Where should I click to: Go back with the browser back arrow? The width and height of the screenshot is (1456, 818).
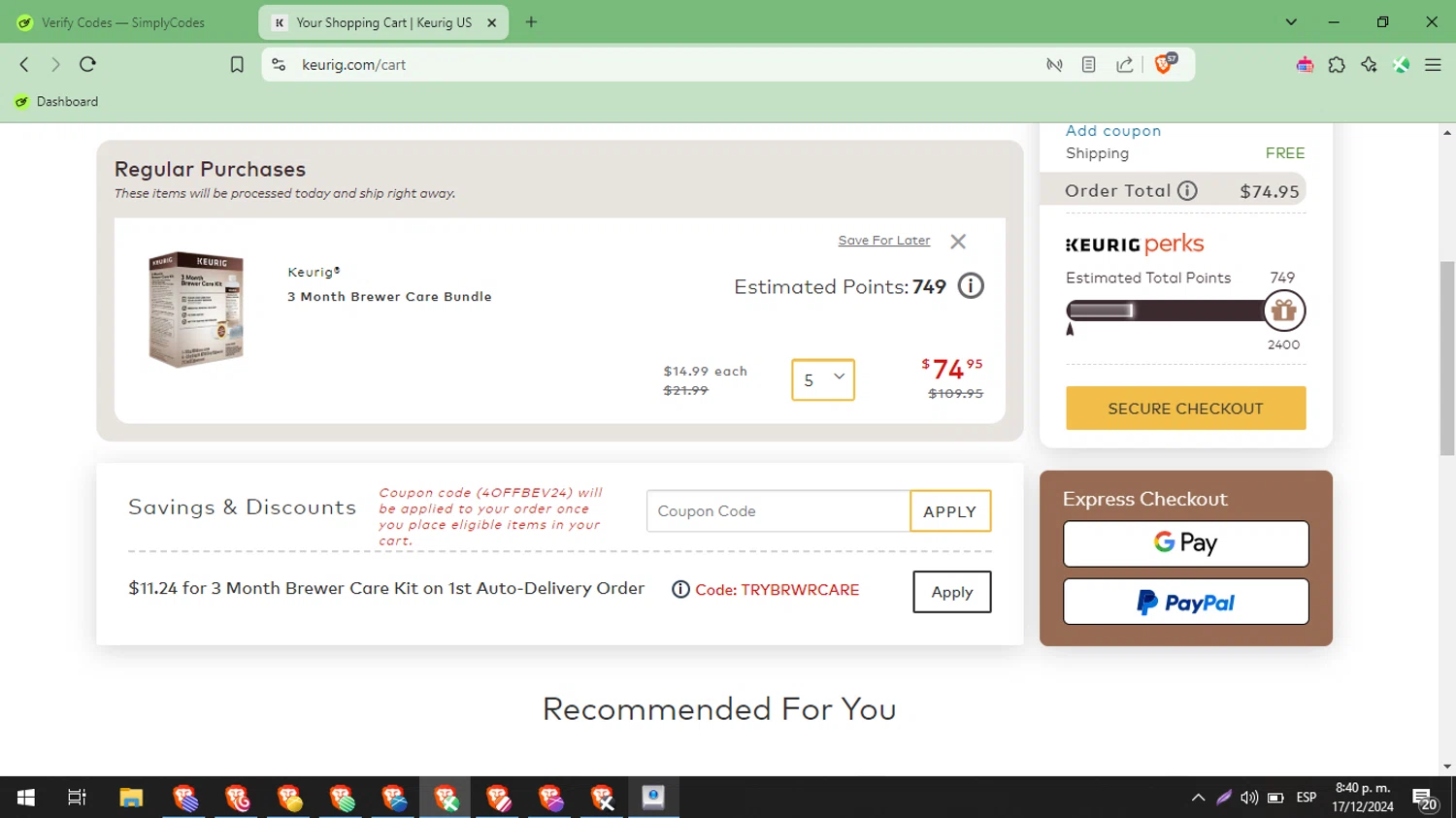click(24, 64)
